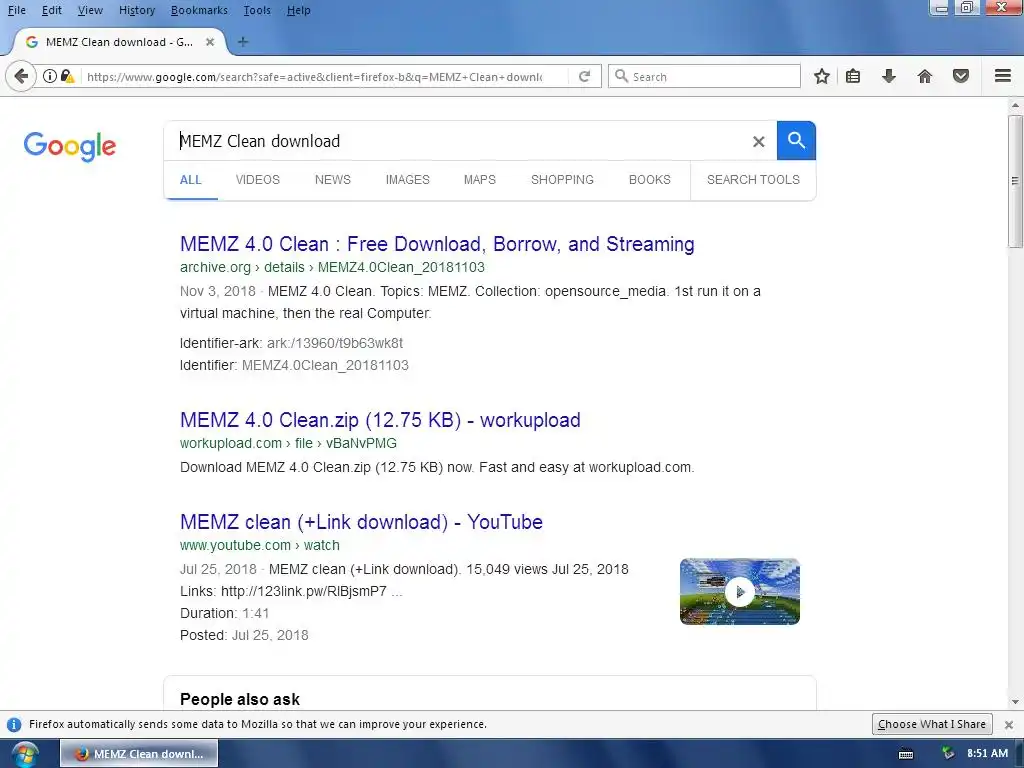Click the vertical scrollbar thumb
The width and height of the screenshot is (1024, 768).
click(x=1015, y=182)
